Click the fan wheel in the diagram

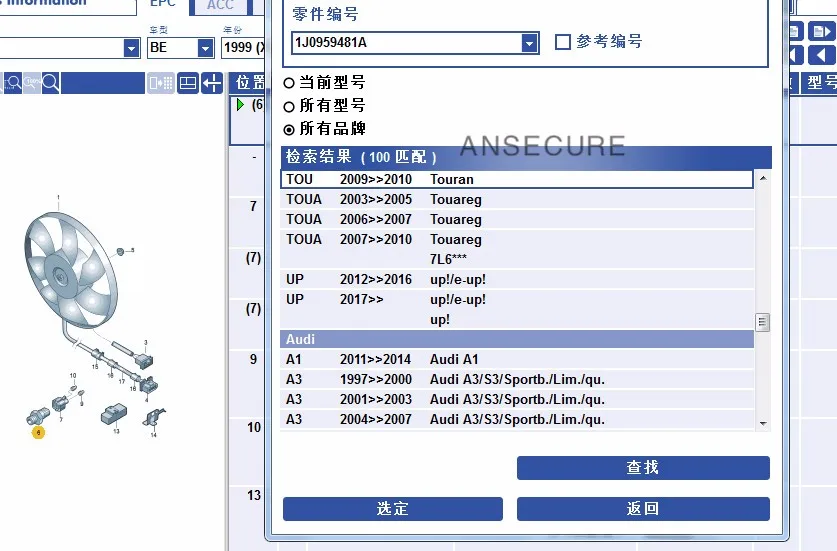(x=69, y=270)
